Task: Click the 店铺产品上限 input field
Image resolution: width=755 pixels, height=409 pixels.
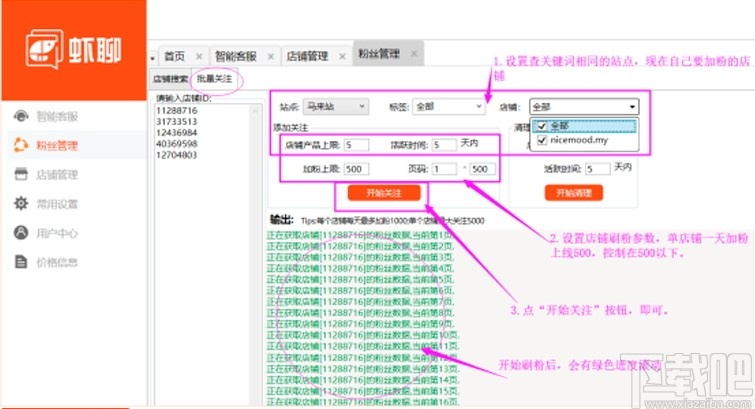Action: [x=356, y=145]
